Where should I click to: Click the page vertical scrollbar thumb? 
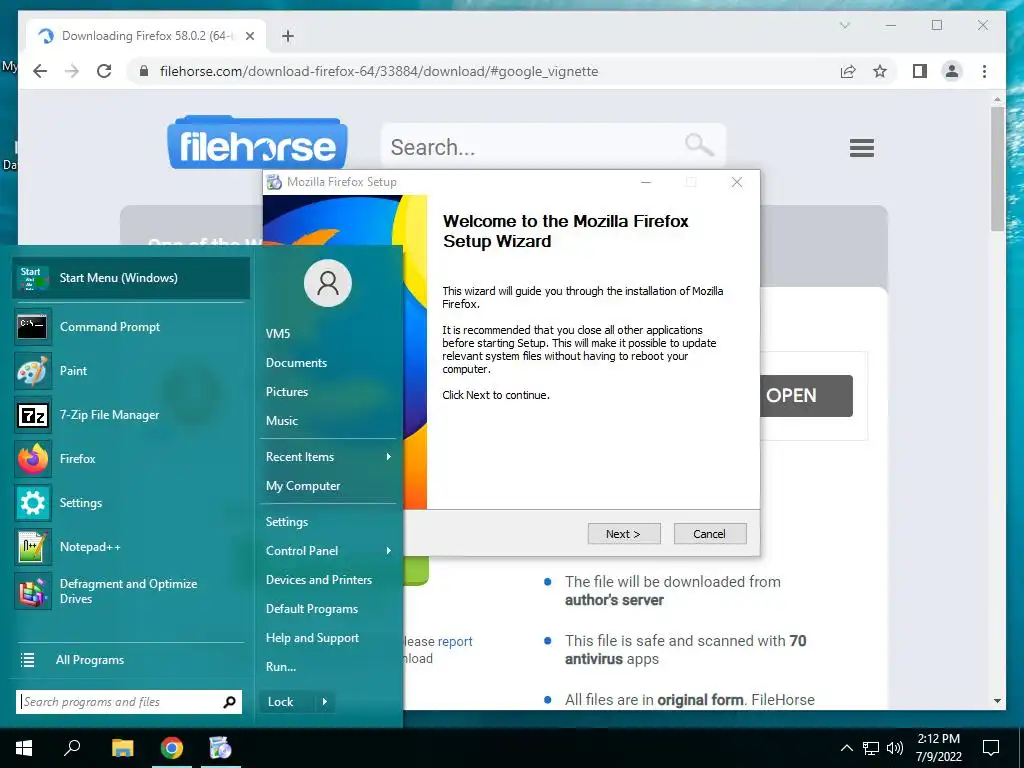[997, 168]
